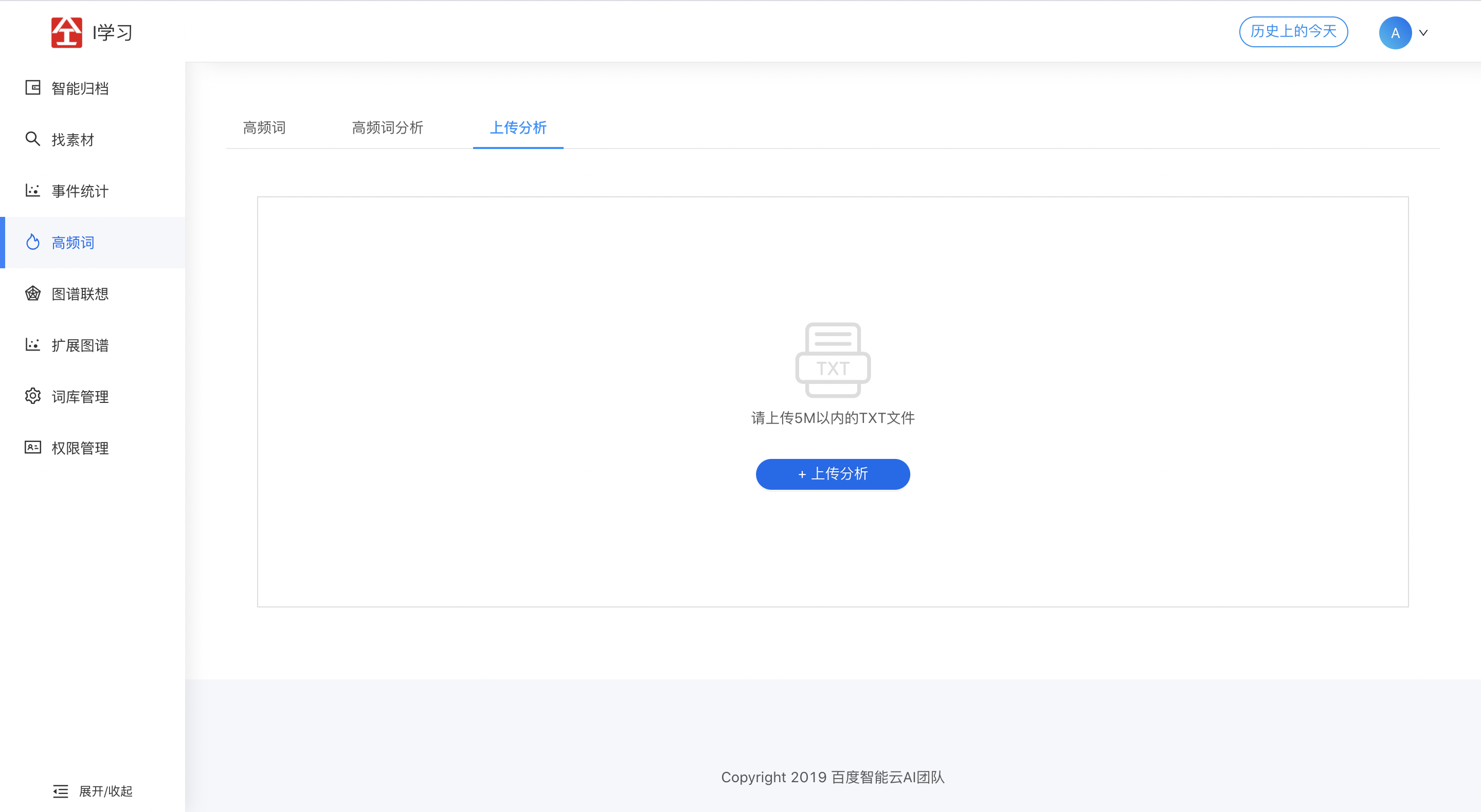Click the 扩展图谱 scatter chart icon
The image size is (1481, 812).
click(33, 345)
